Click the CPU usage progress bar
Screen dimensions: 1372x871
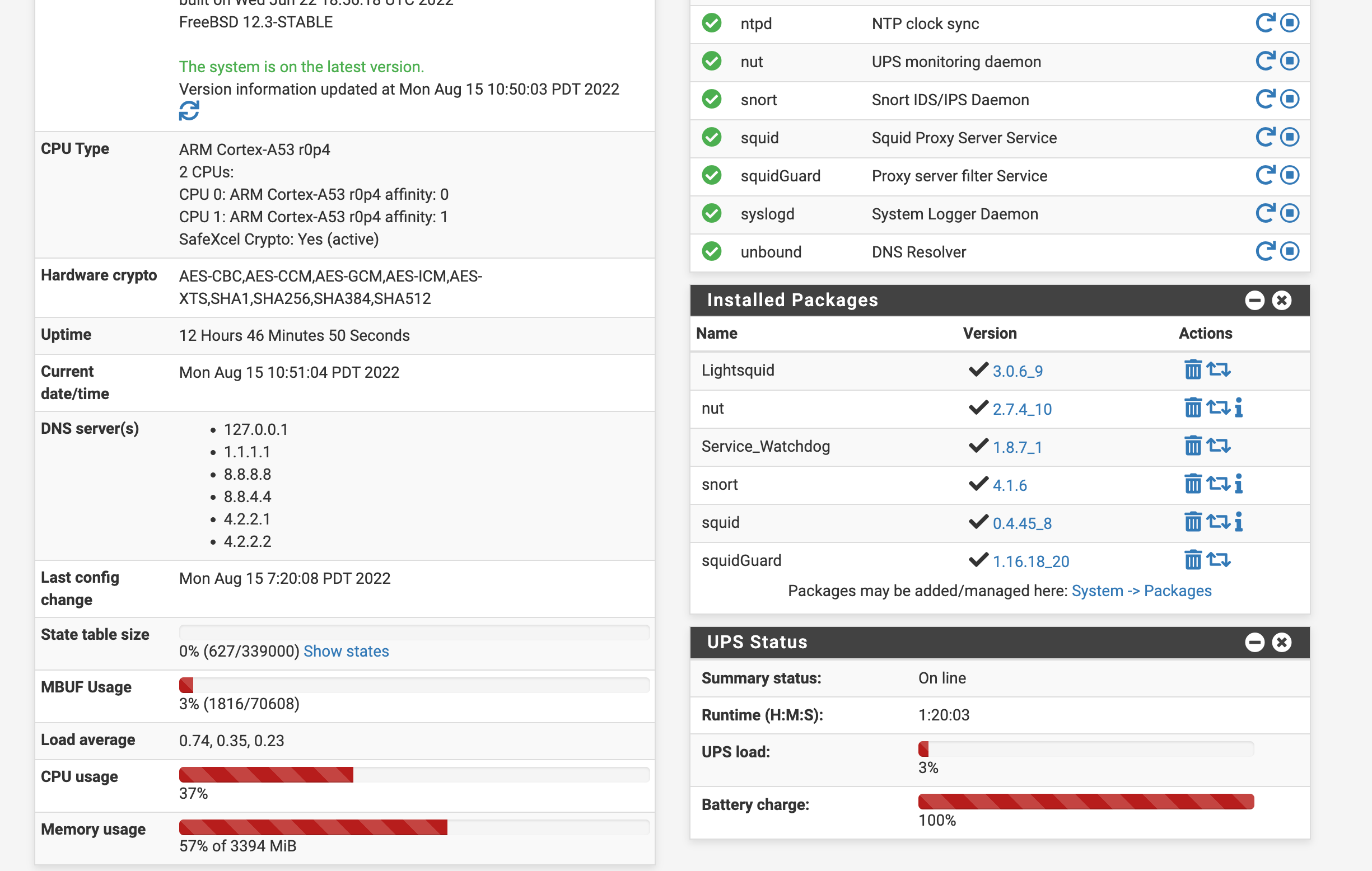414,775
